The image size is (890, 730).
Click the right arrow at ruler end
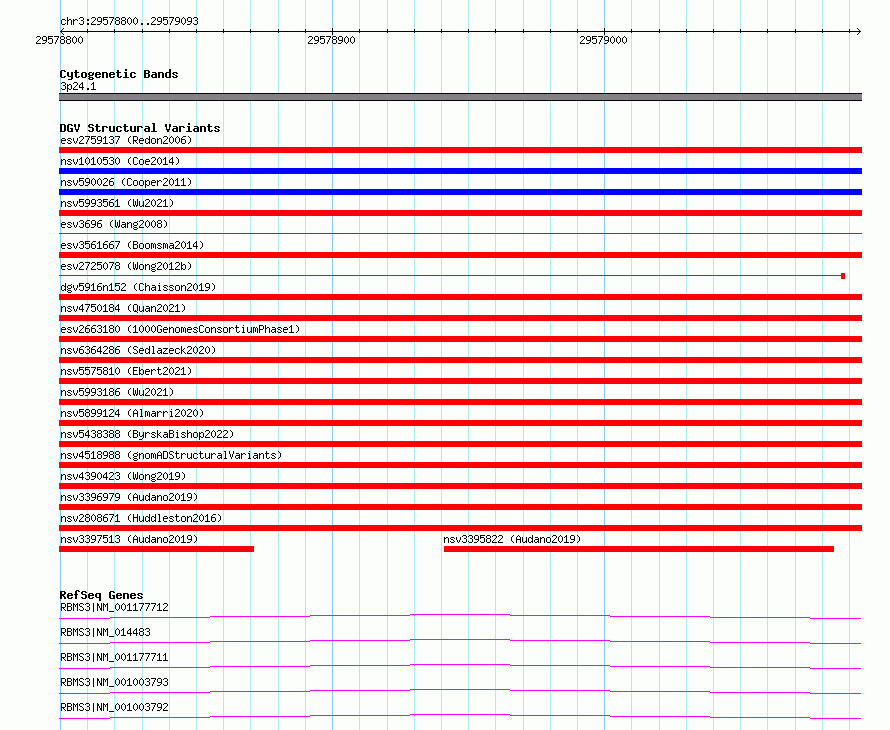858,31
